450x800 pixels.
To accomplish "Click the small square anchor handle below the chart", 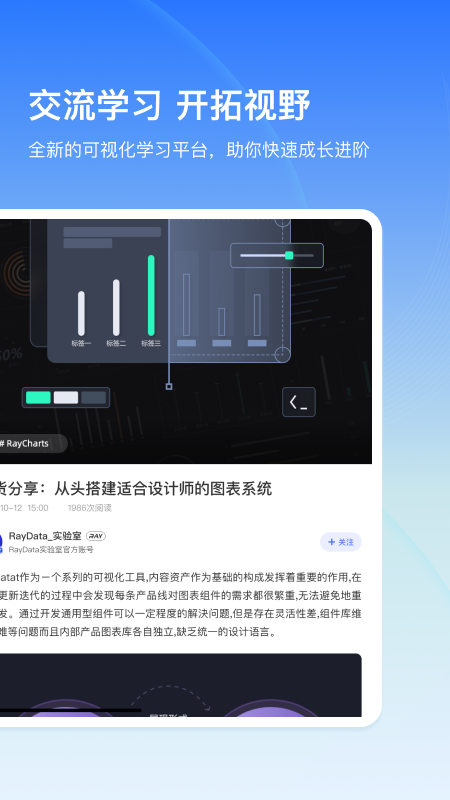I will tap(169, 386).
